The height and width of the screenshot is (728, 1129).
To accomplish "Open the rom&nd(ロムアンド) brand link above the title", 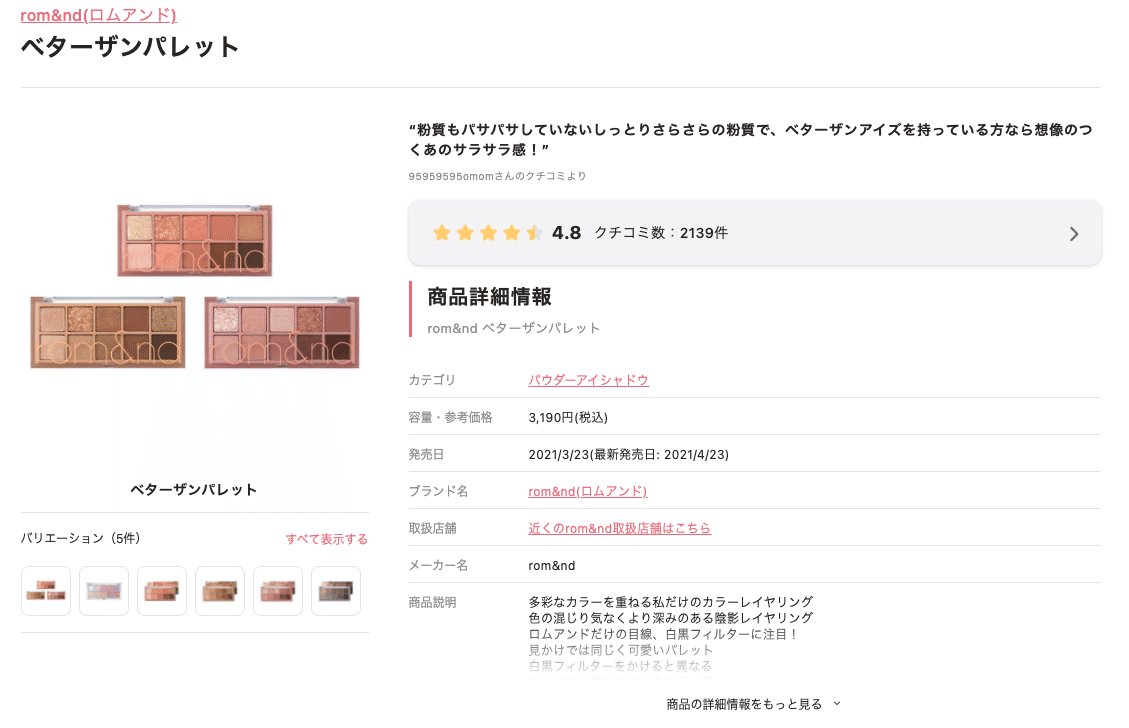I will (99, 15).
